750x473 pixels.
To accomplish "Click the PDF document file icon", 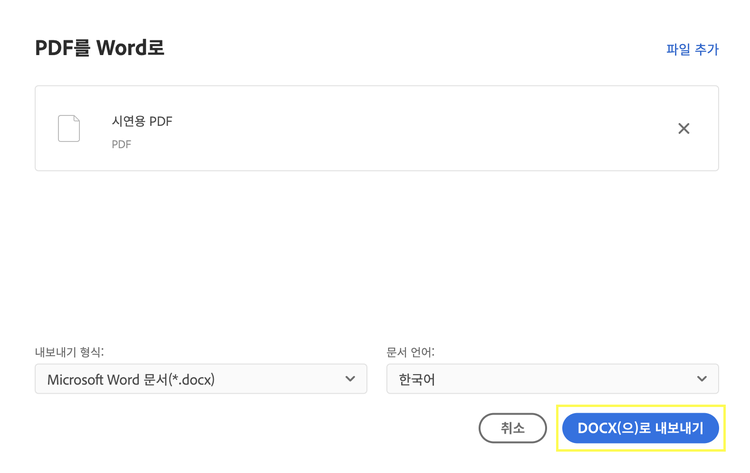I will (x=69, y=128).
